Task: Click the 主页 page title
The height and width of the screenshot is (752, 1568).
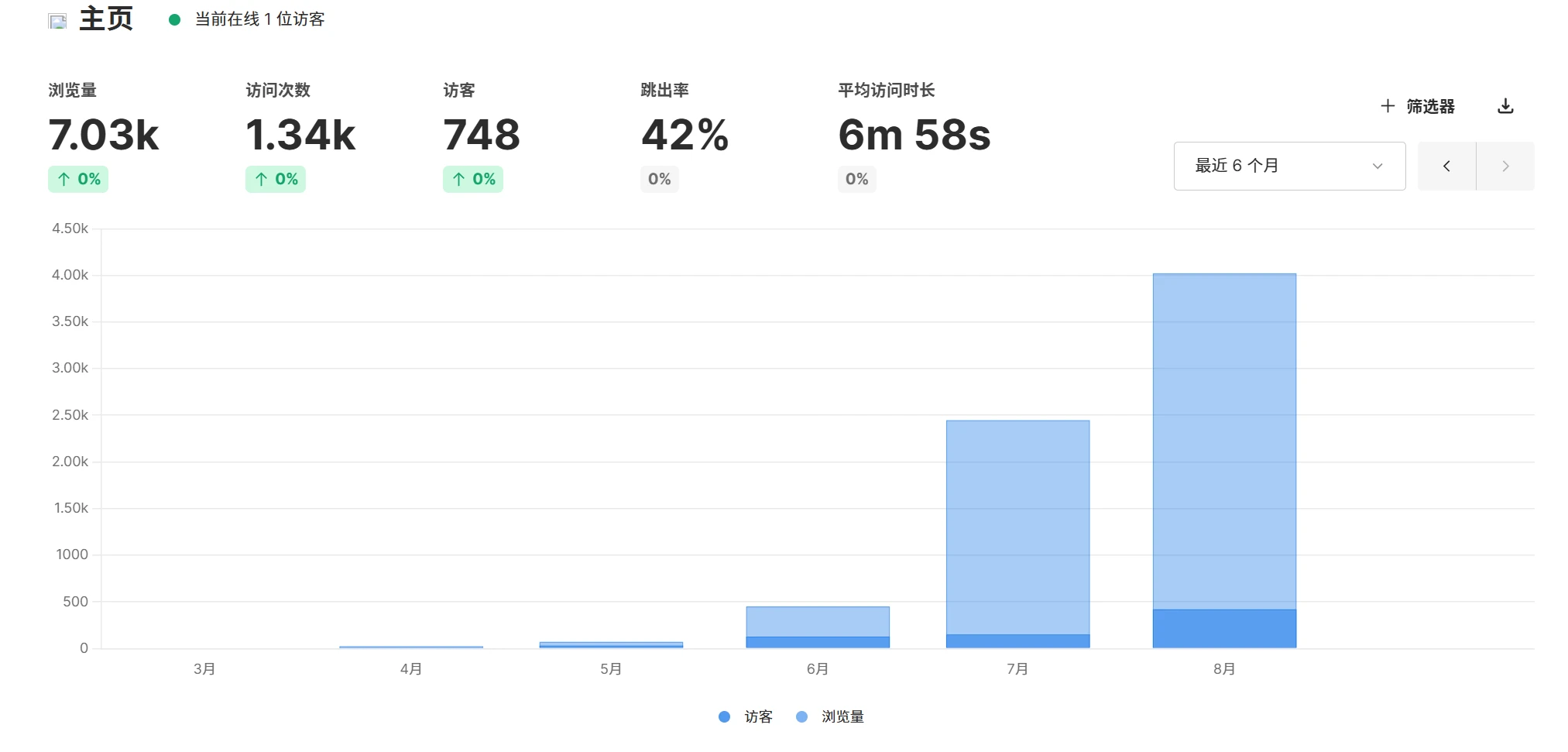Action: tap(106, 19)
